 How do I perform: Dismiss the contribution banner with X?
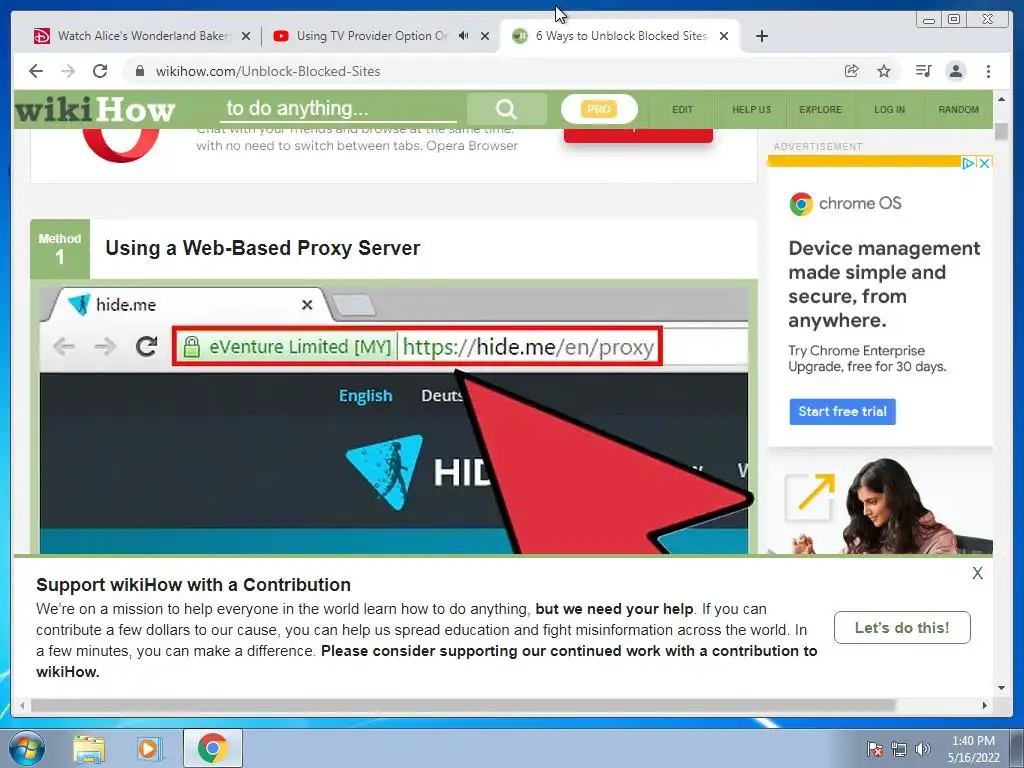pyautogui.click(x=977, y=573)
